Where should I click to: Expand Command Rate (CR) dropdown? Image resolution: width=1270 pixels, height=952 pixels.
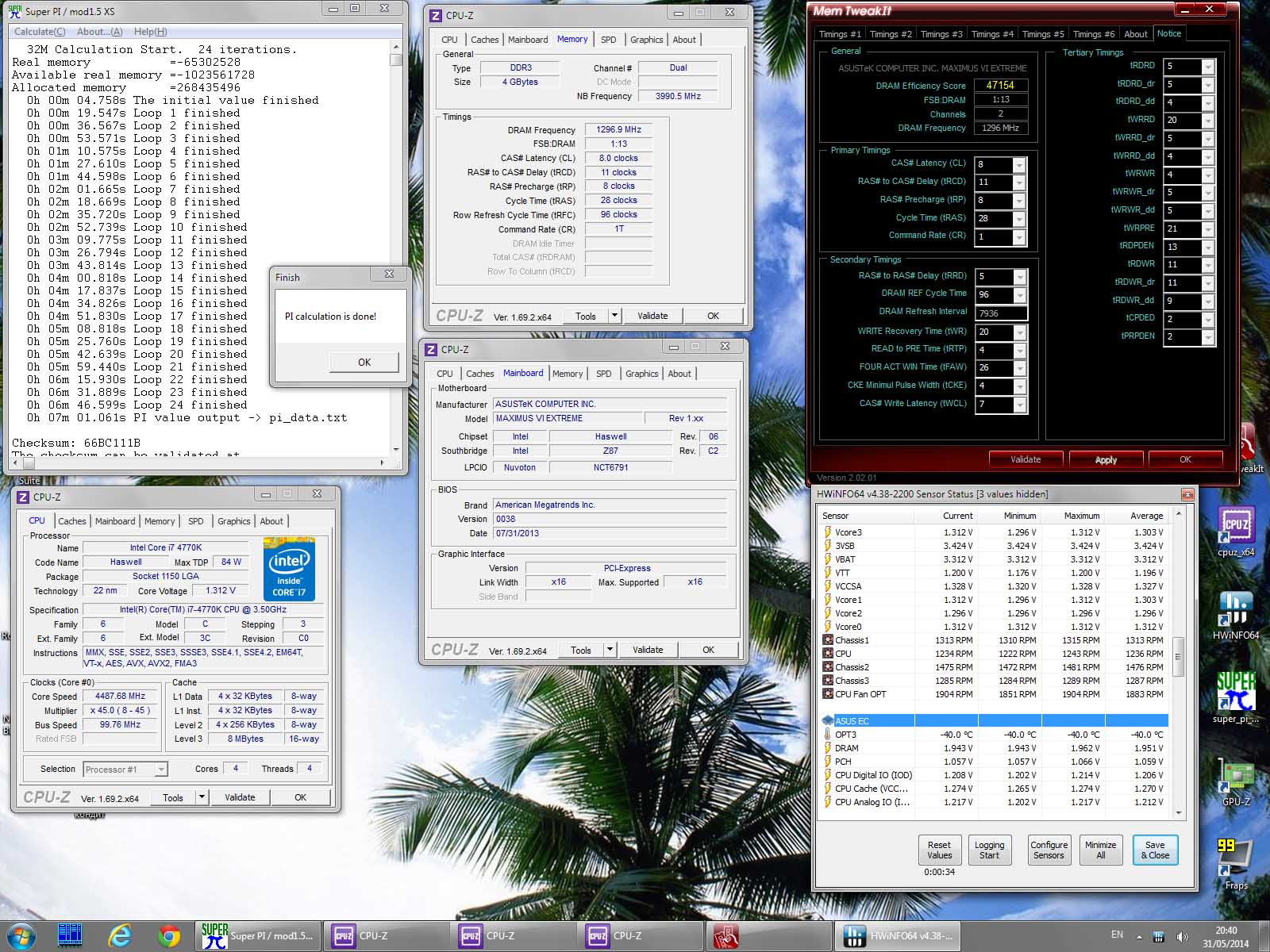[1020, 237]
